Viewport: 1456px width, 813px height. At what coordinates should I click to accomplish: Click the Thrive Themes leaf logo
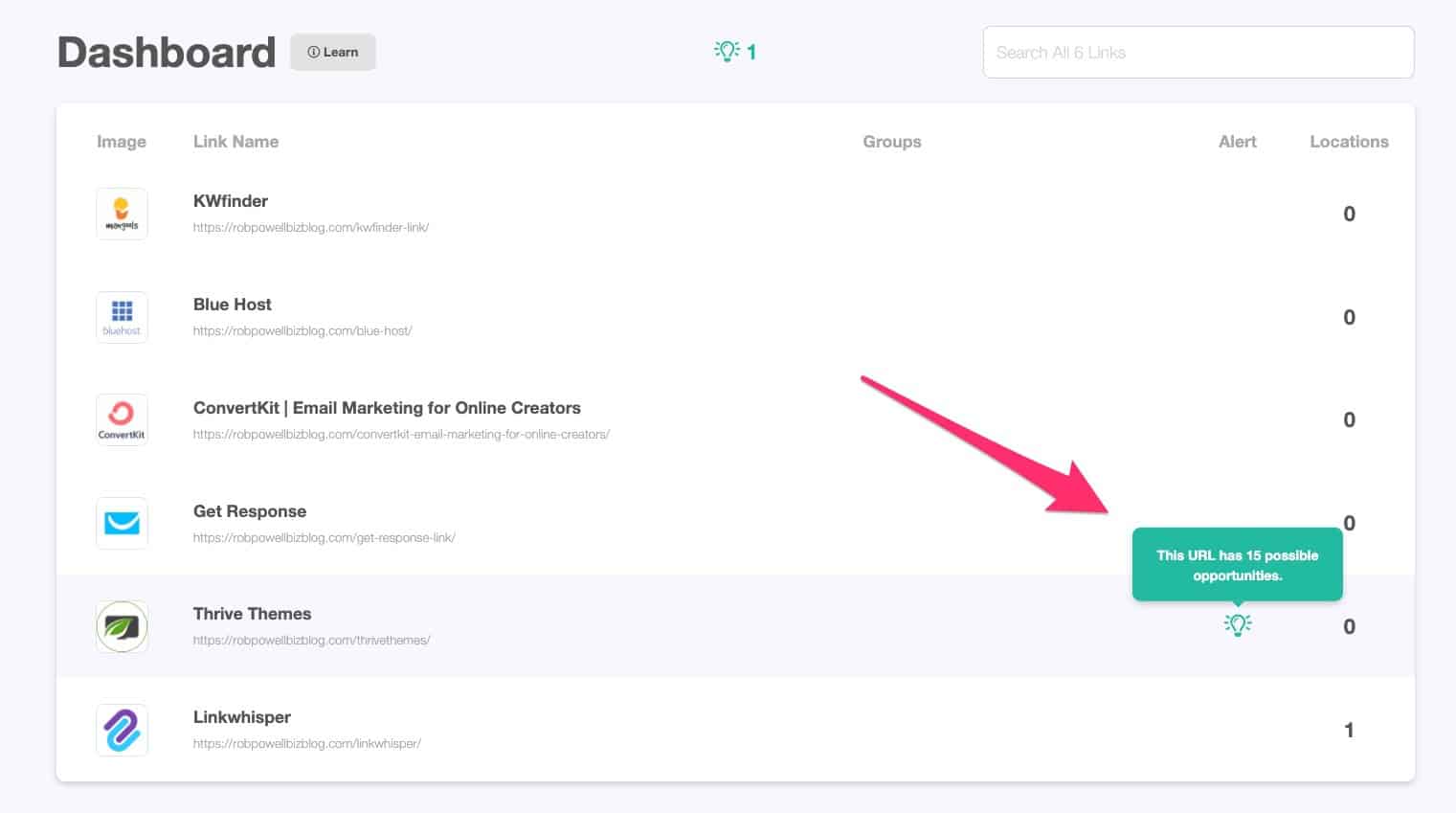click(122, 626)
